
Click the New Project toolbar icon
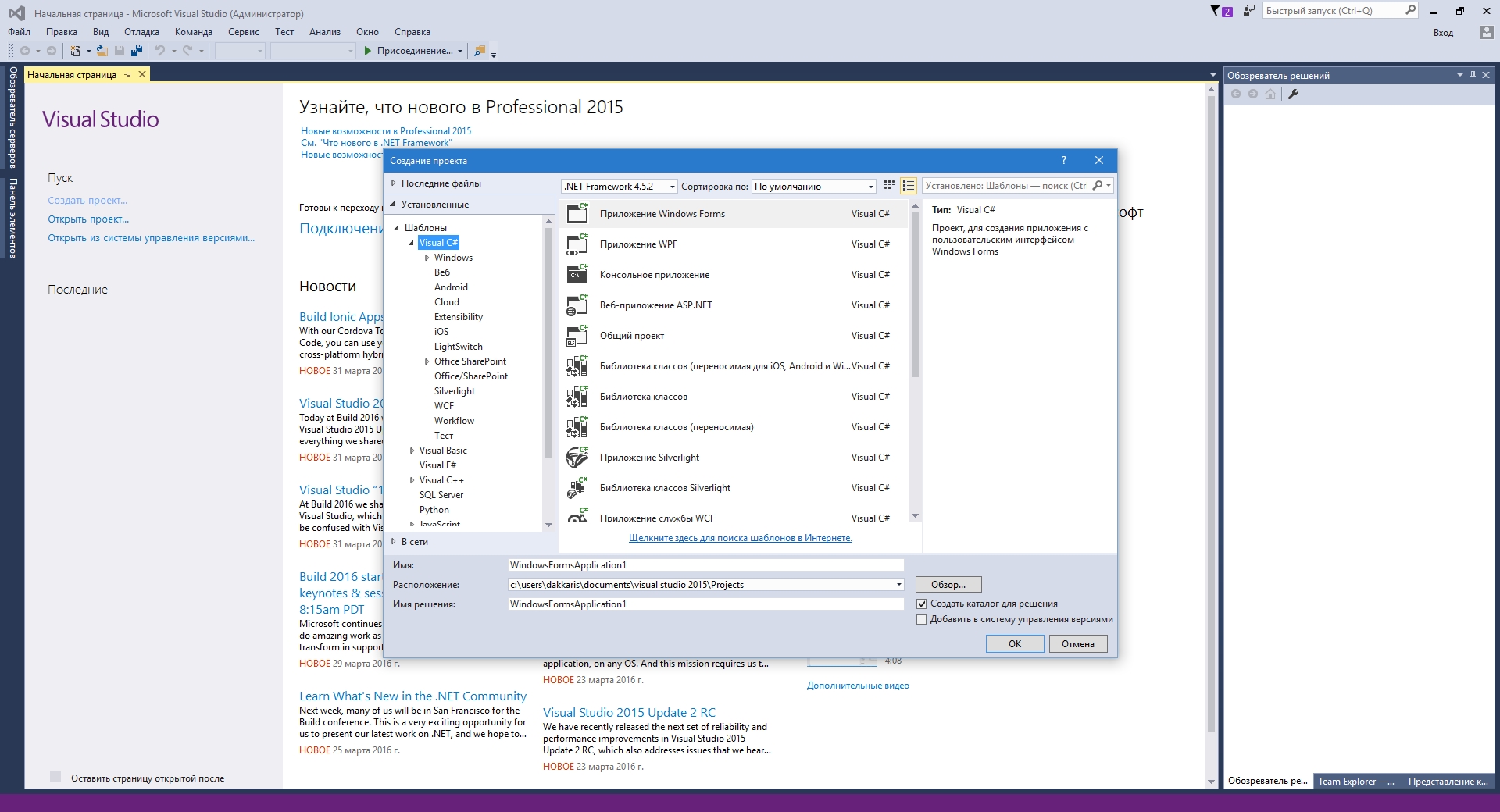point(76,51)
